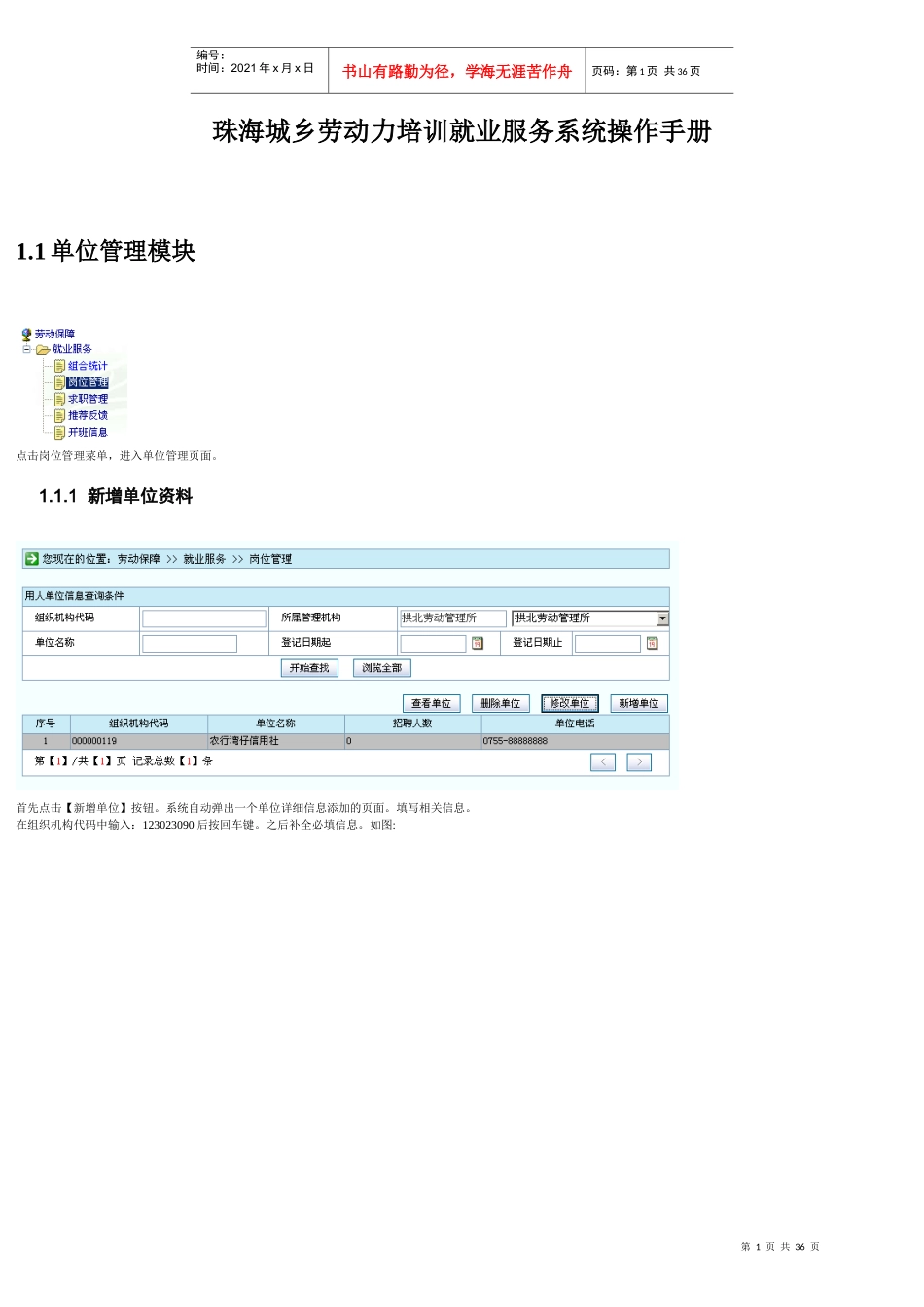Click the document icon beside 组合统计
This screenshot has height=1307, width=924.
tap(59, 367)
